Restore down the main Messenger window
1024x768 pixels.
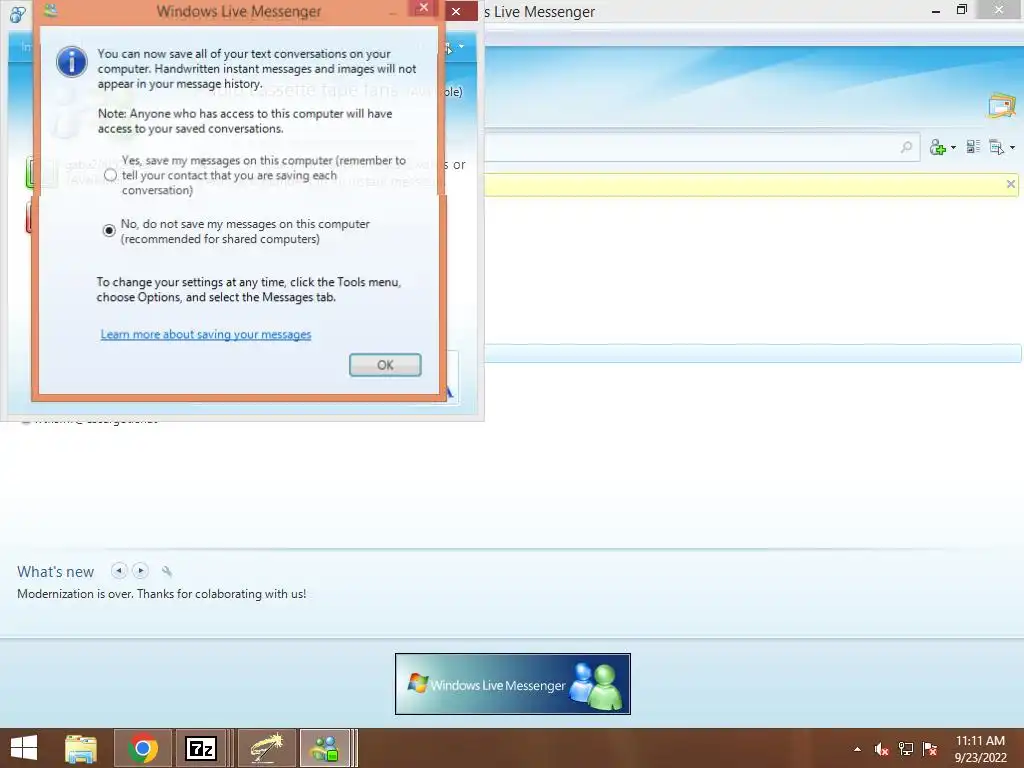962,10
